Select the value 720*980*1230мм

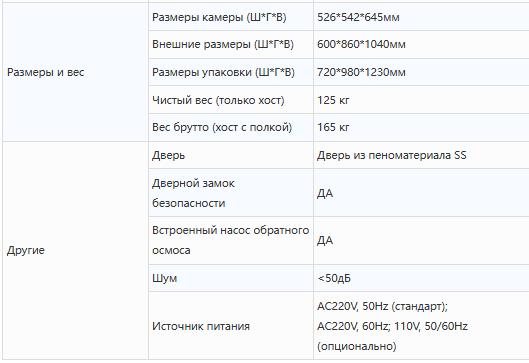(x=361, y=72)
